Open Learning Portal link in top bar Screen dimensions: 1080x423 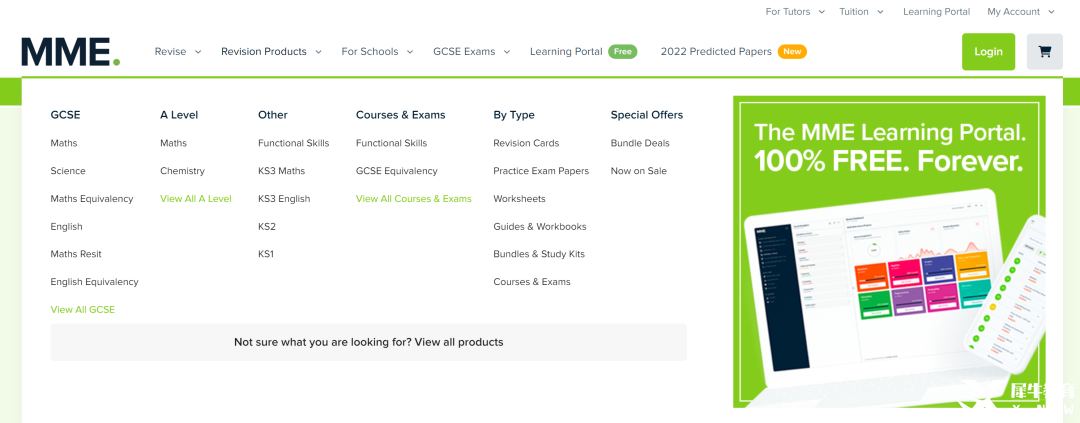coord(937,12)
